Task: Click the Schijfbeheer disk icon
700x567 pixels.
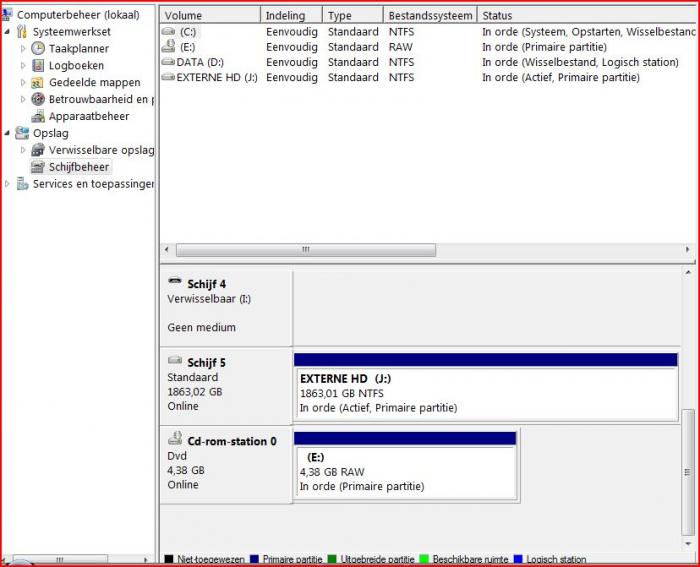Action: coord(38,167)
